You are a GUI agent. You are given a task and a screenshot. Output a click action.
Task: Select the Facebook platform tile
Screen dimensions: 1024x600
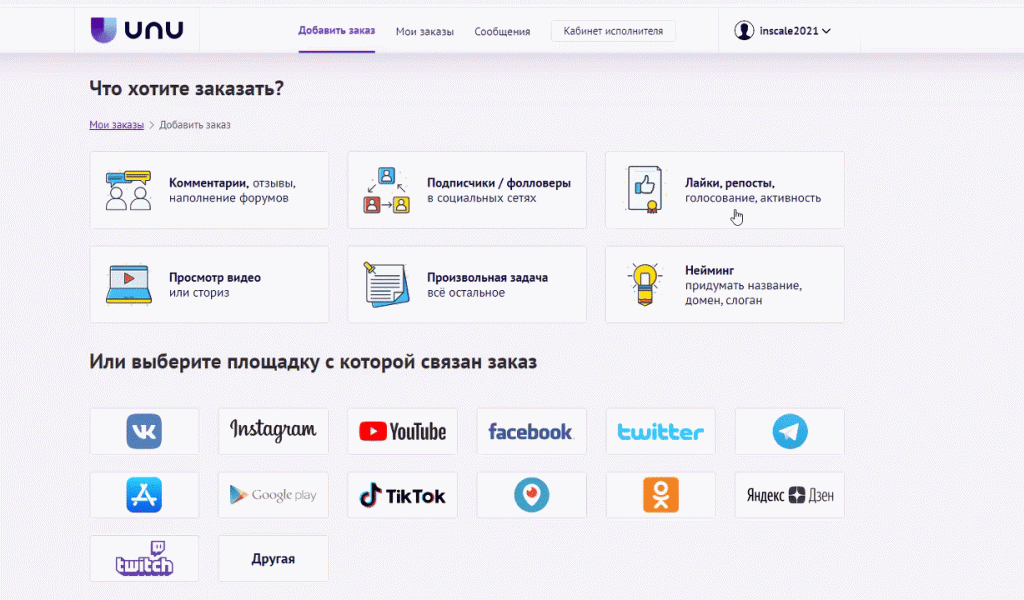coord(531,431)
